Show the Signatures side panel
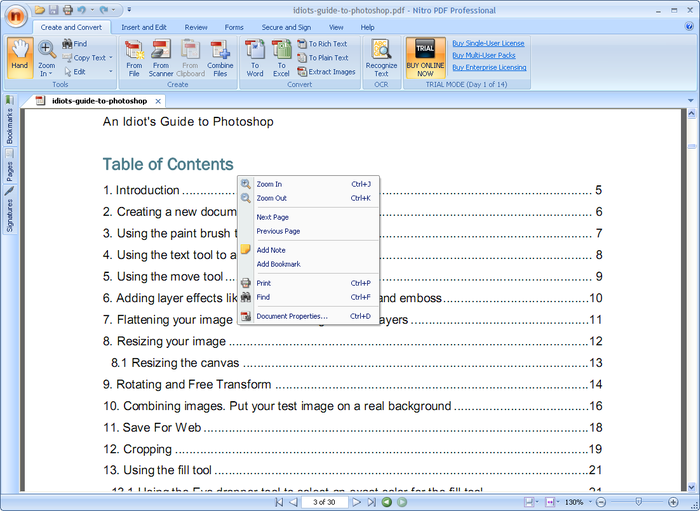Image resolution: width=700 pixels, height=511 pixels. [x=9, y=210]
